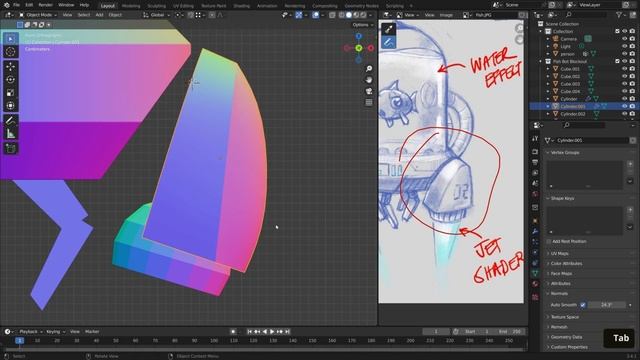Enable Add Rest Position checkbox
This screenshot has width=640, height=360.
point(549,242)
